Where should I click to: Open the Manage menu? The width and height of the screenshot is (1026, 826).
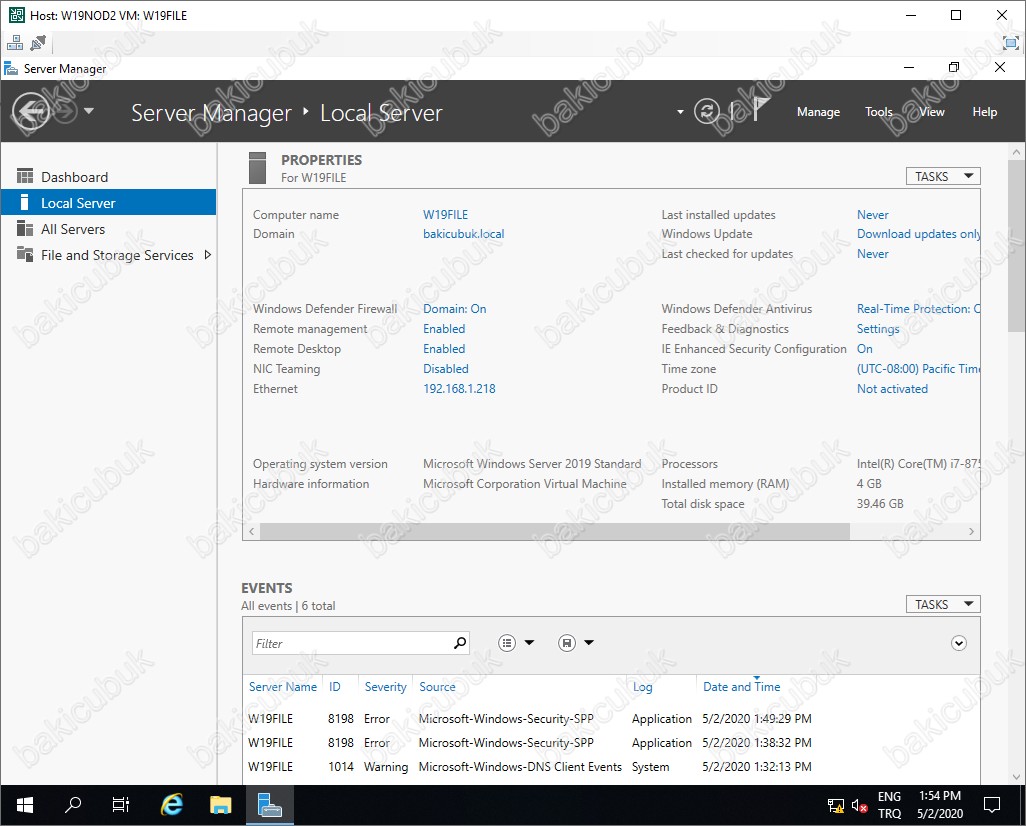[x=818, y=112]
